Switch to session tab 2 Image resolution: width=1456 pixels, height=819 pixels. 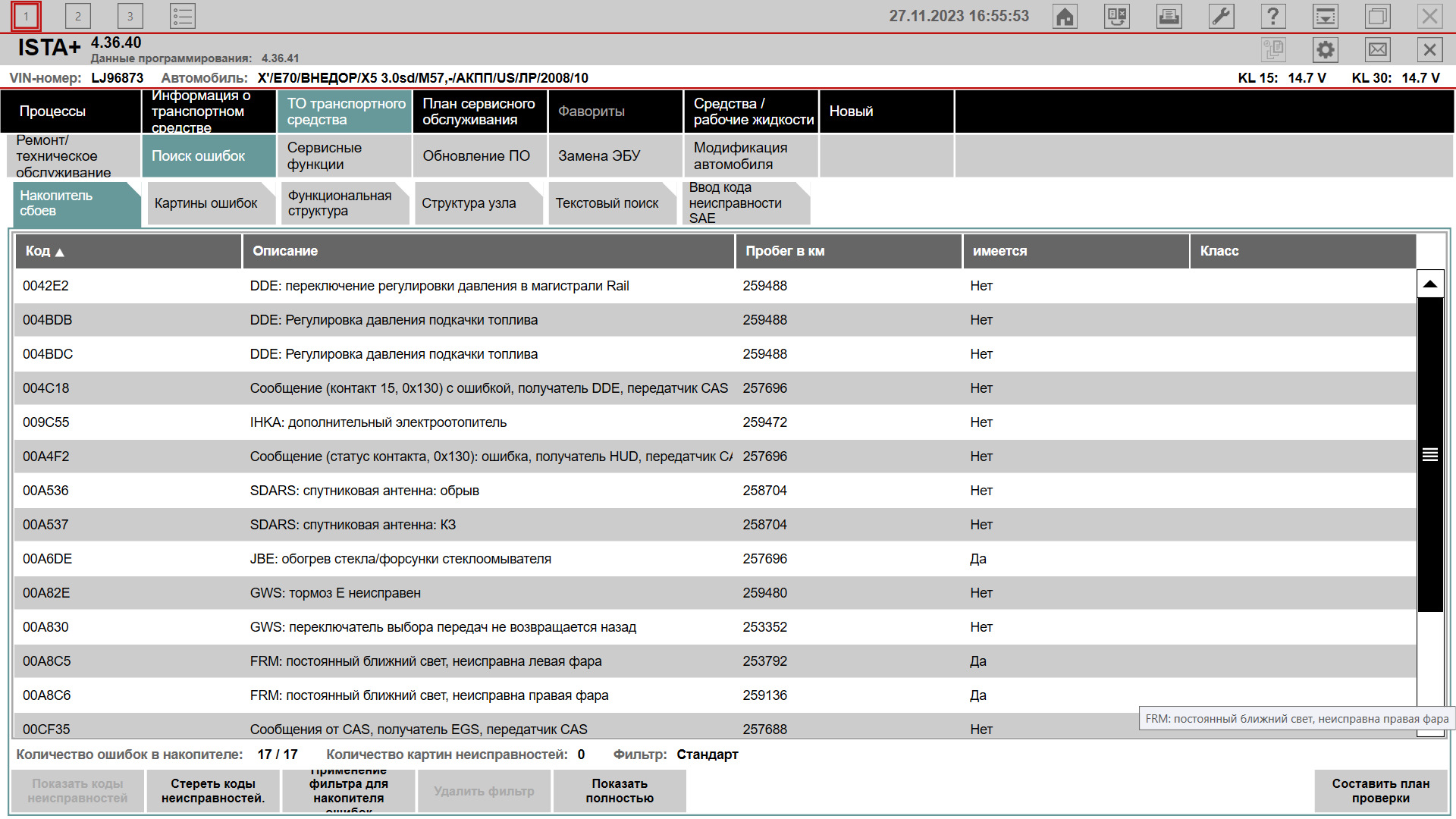(77, 16)
